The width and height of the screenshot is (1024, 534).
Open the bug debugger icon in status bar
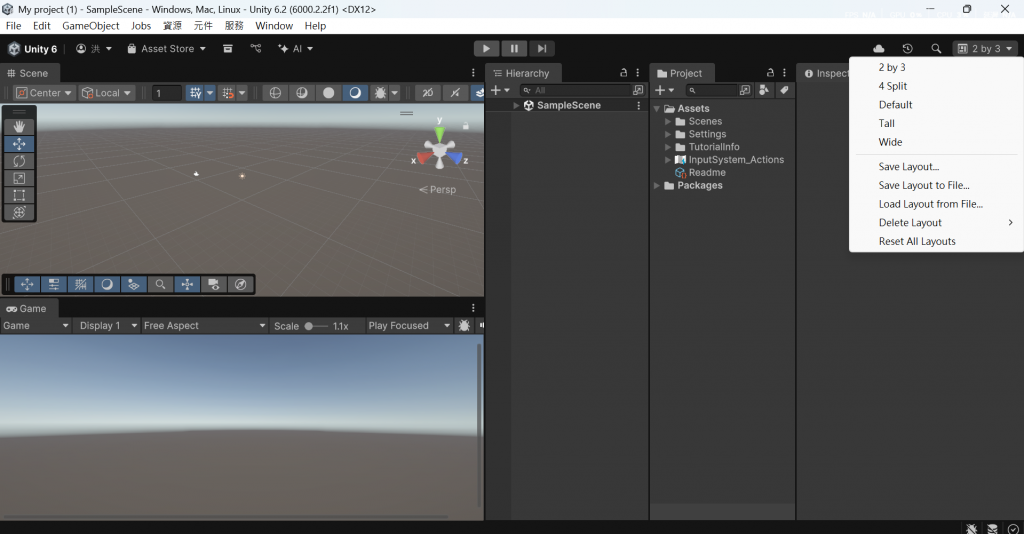972,528
